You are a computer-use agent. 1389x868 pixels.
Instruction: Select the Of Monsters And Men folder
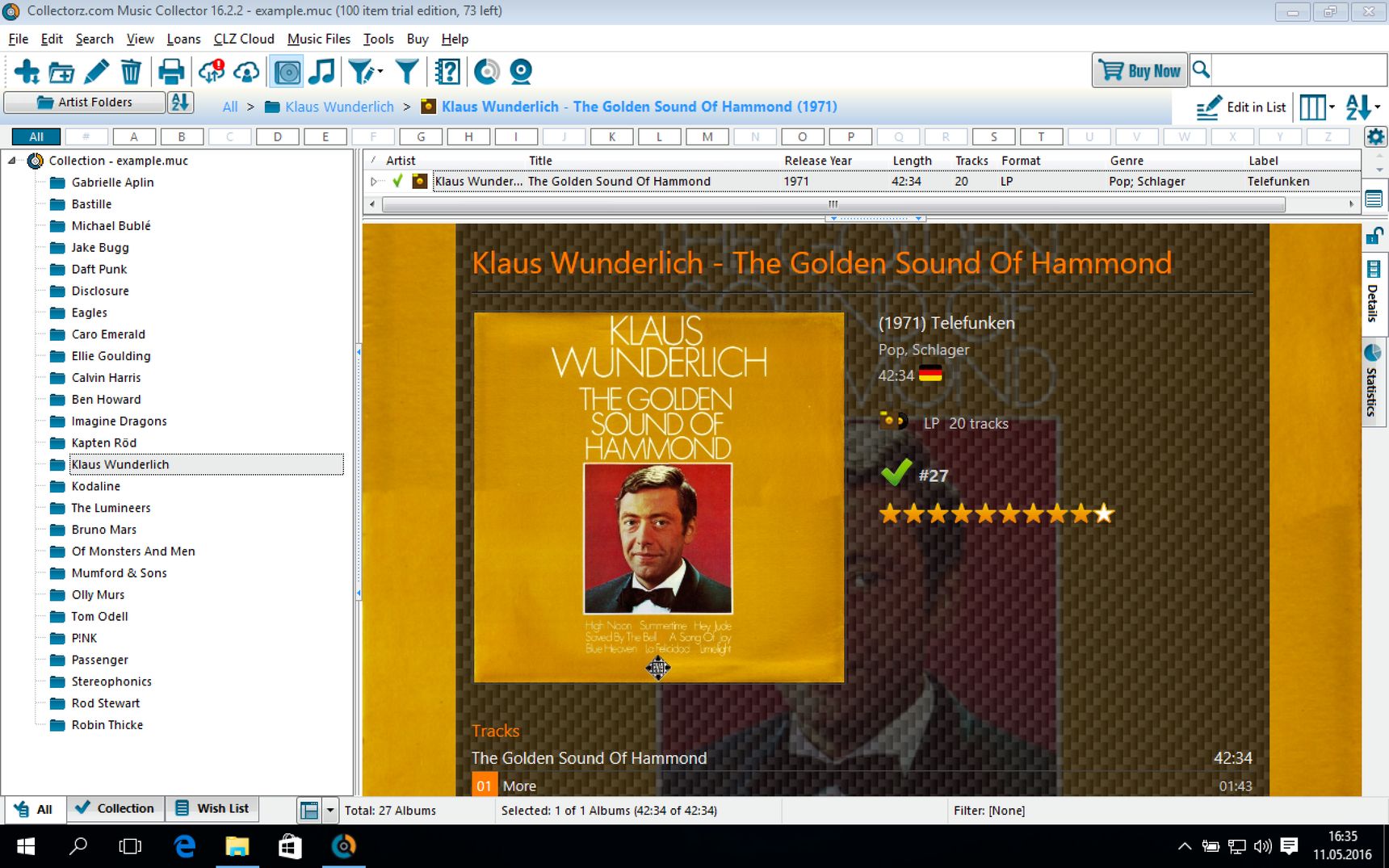pos(133,551)
